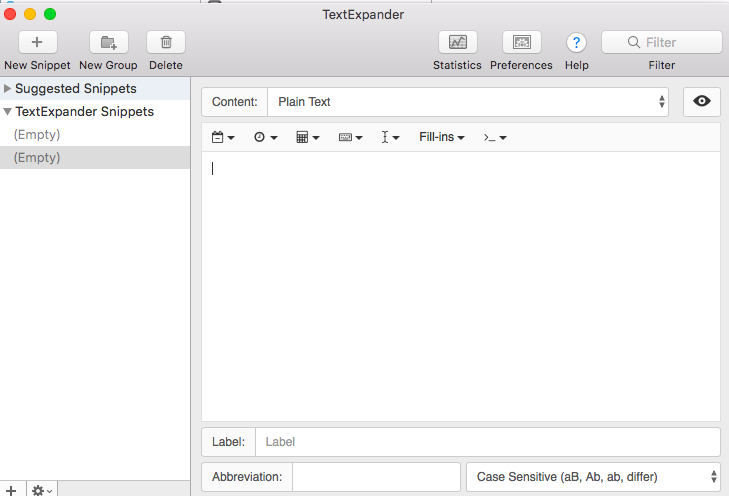Open the script snippet prompt dropdown
Viewport: 729px width, 496px height.
pyautogui.click(x=495, y=137)
